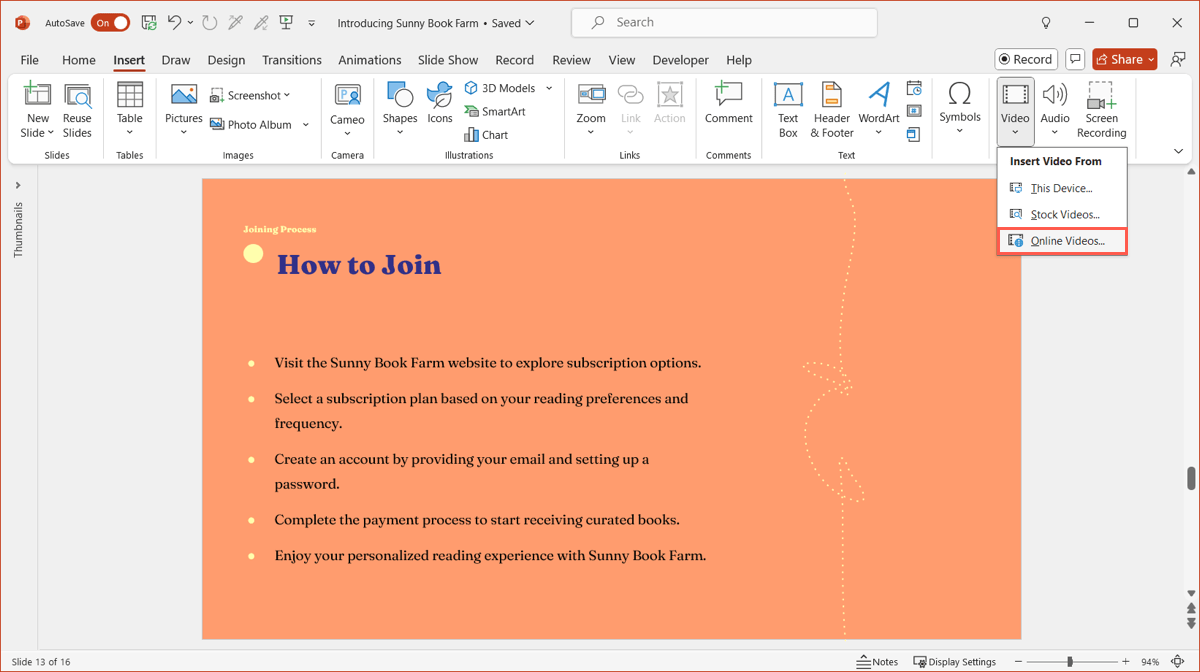Click the How to Join title

point(359,264)
